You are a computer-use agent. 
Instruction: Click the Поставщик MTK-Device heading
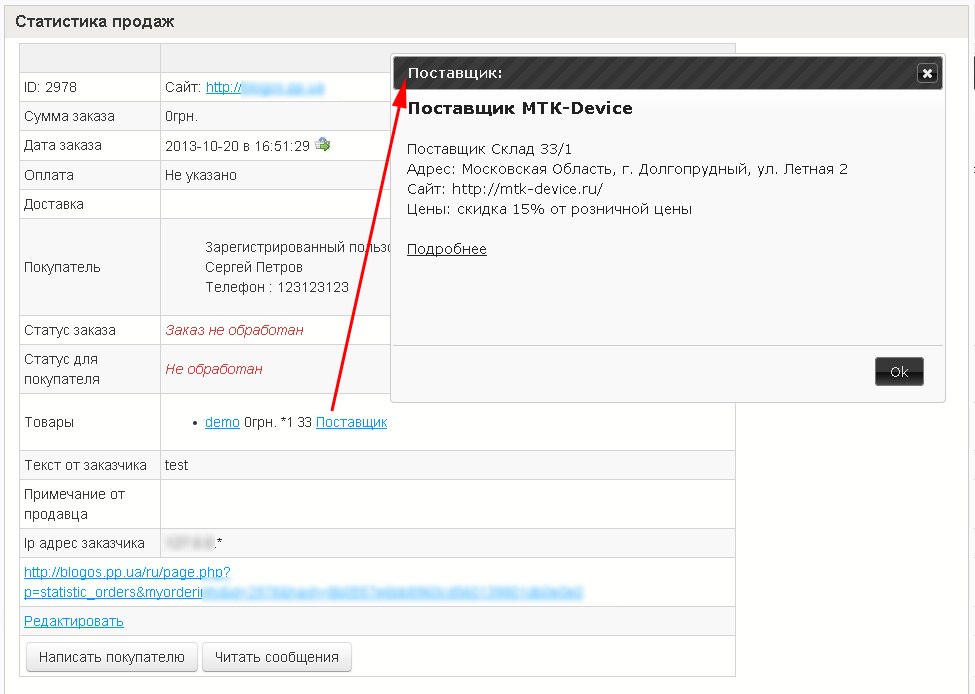(x=520, y=108)
